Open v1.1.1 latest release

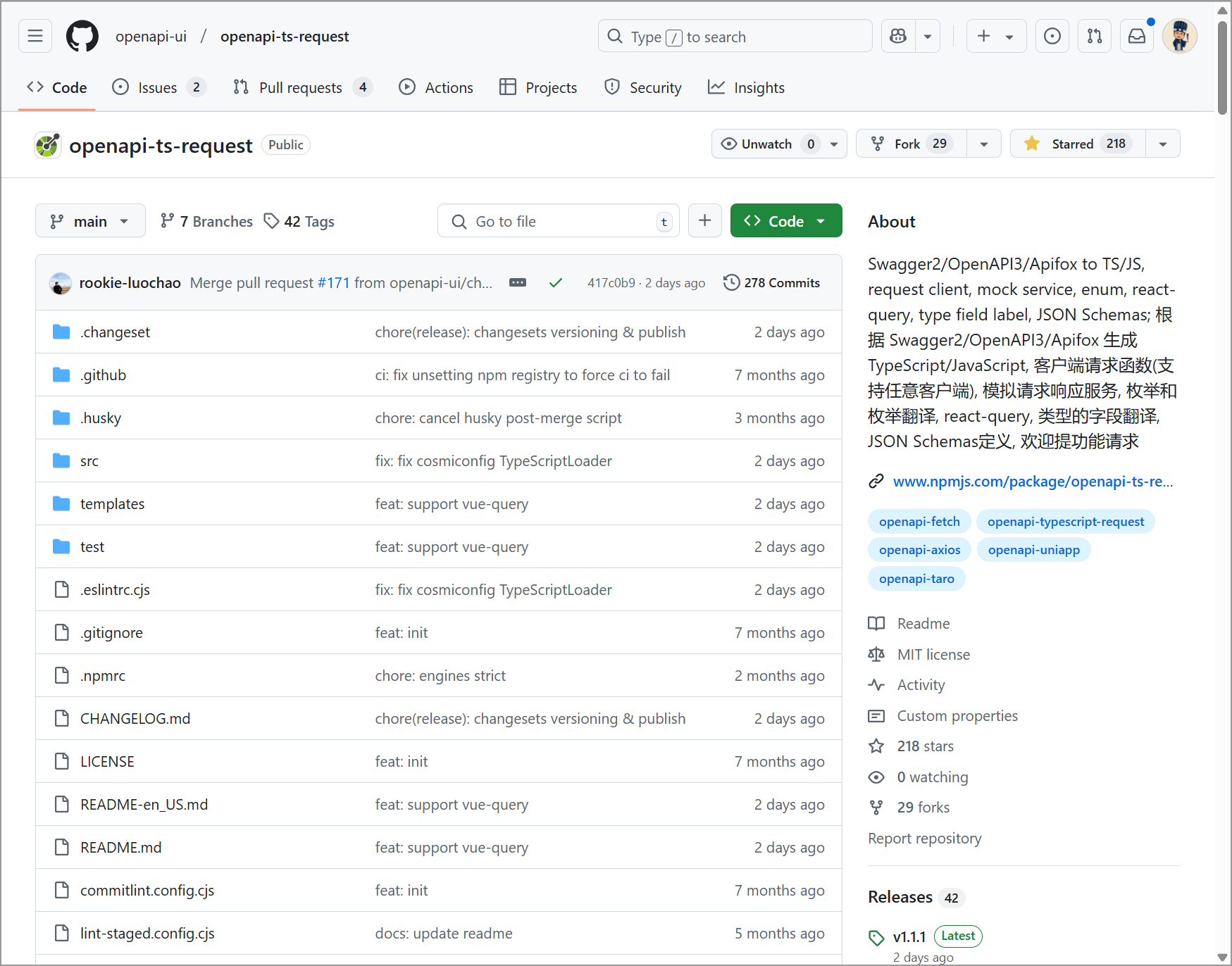pos(909,936)
